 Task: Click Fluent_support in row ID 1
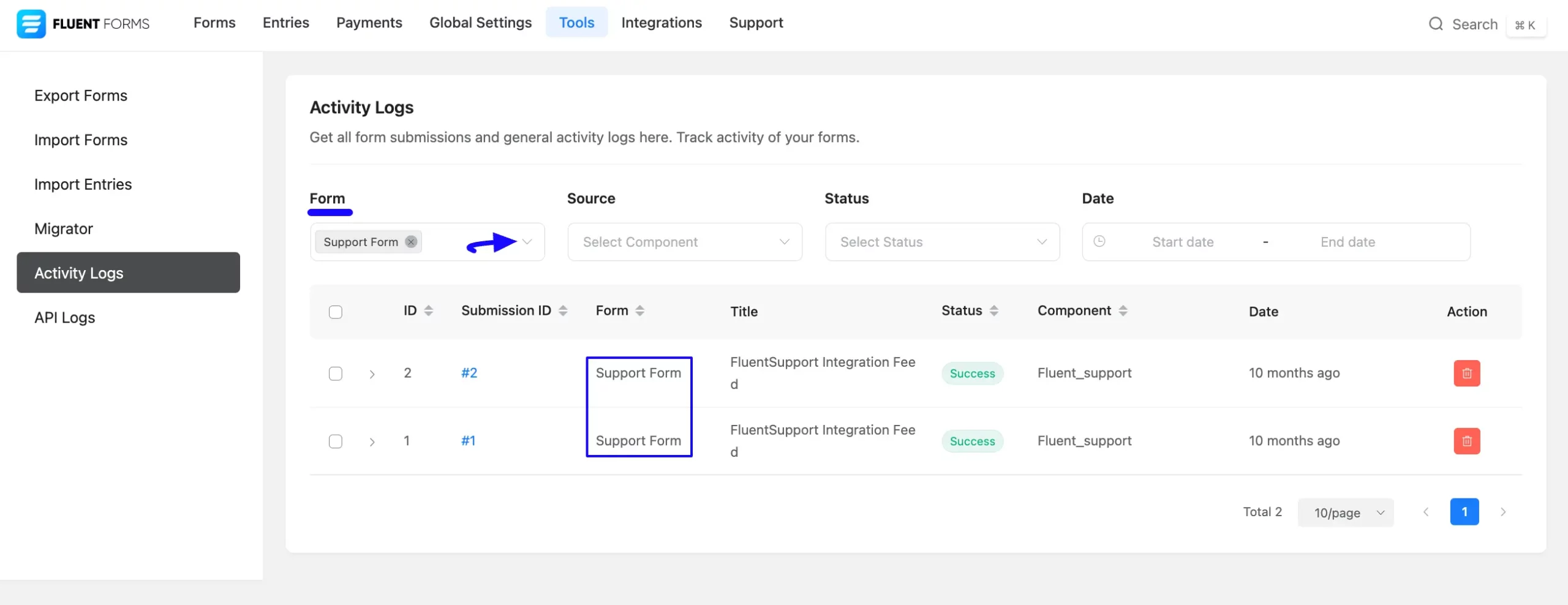click(x=1084, y=441)
